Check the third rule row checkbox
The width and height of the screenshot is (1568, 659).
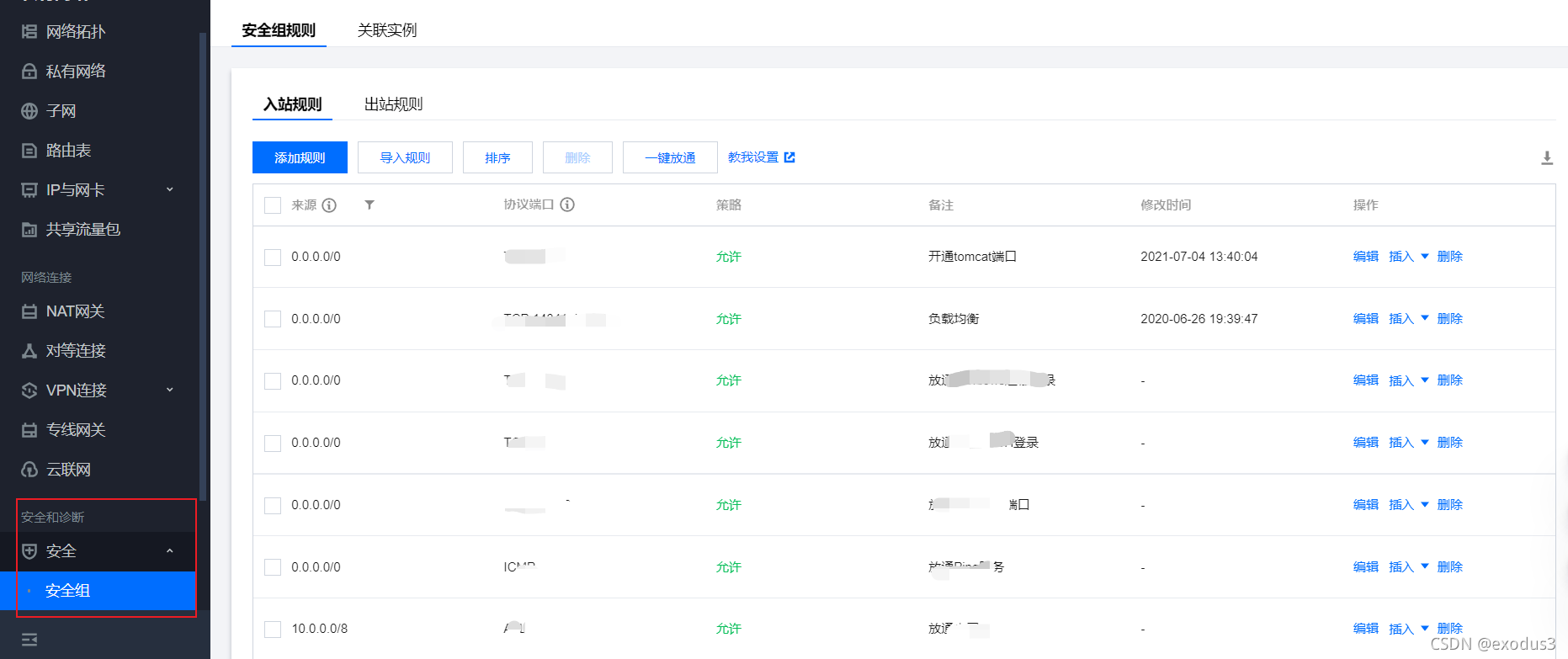pyautogui.click(x=273, y=381)
